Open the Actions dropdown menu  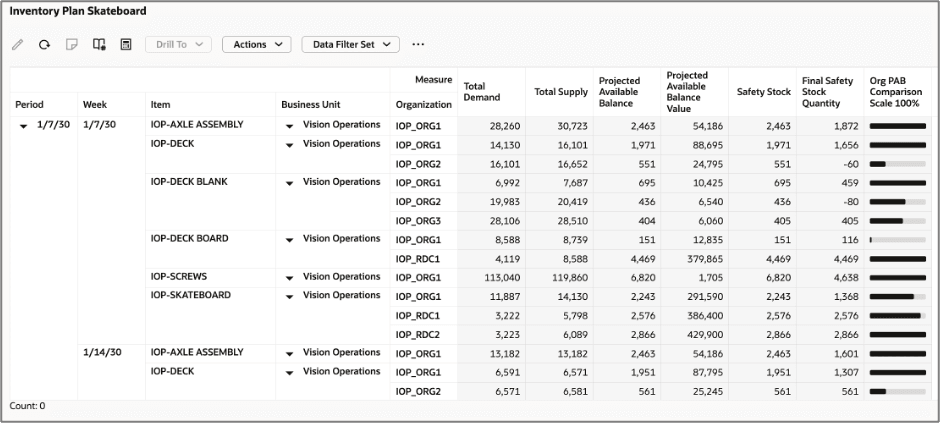pos(257,44)
